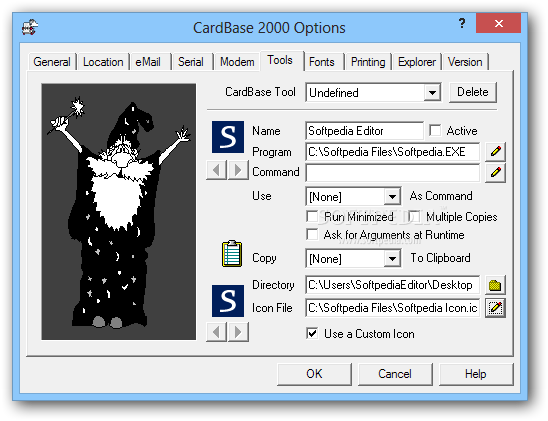Click the Program path field

[392, 152]
